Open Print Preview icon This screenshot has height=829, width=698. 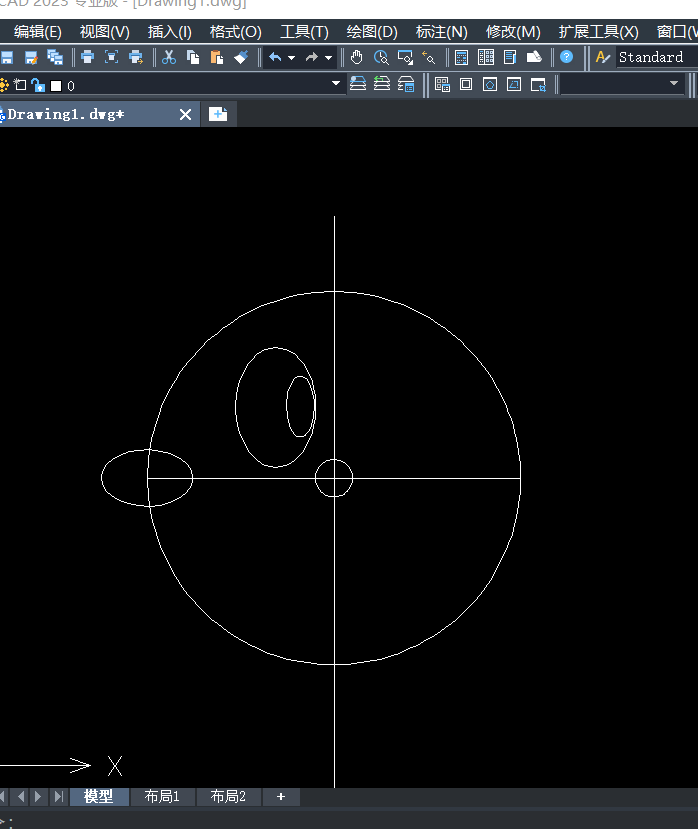[x=112, y=57]
